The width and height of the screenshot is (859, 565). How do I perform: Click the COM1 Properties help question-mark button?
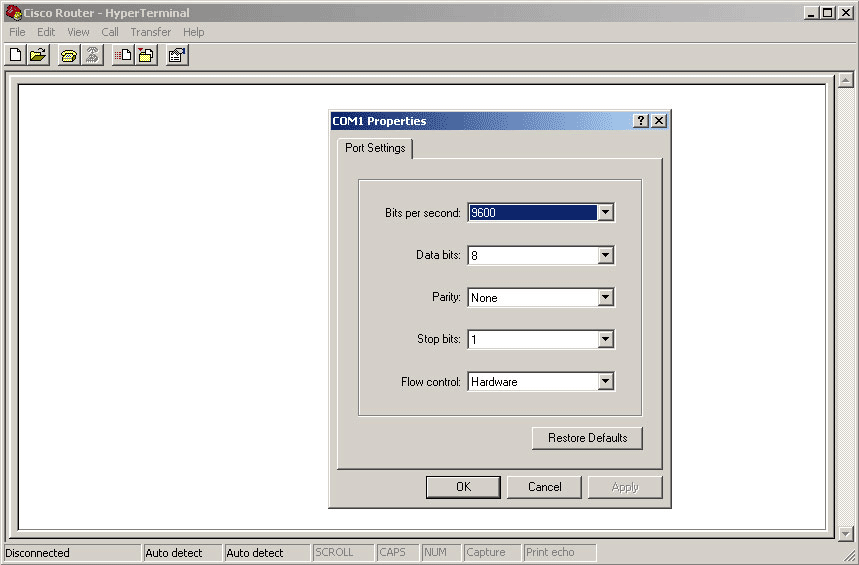[x=640, y=121]
